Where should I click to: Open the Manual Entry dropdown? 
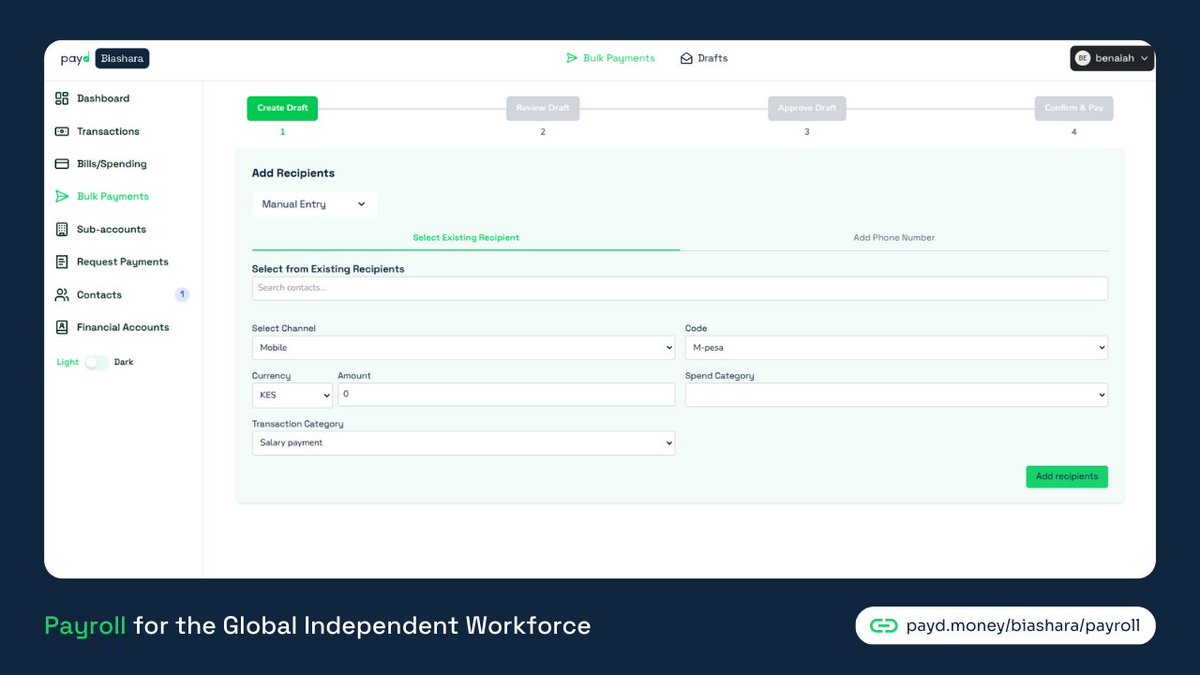[314, 204]
